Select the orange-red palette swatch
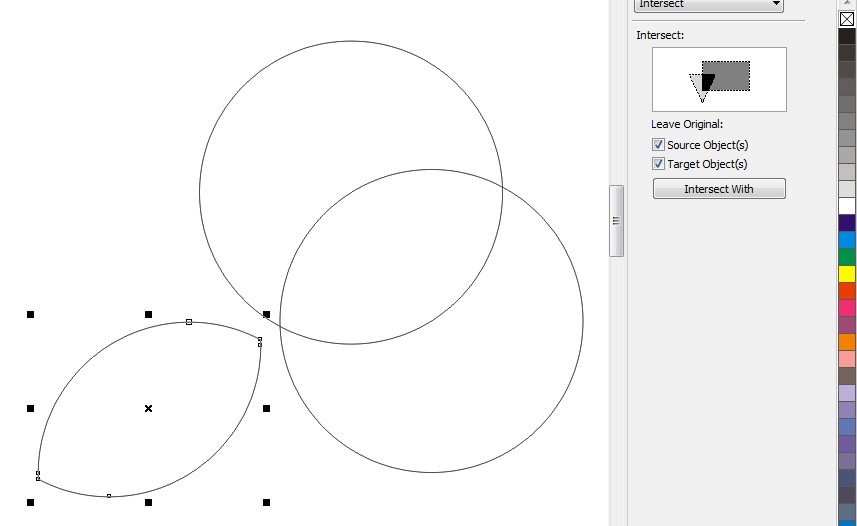 (847, 290)
